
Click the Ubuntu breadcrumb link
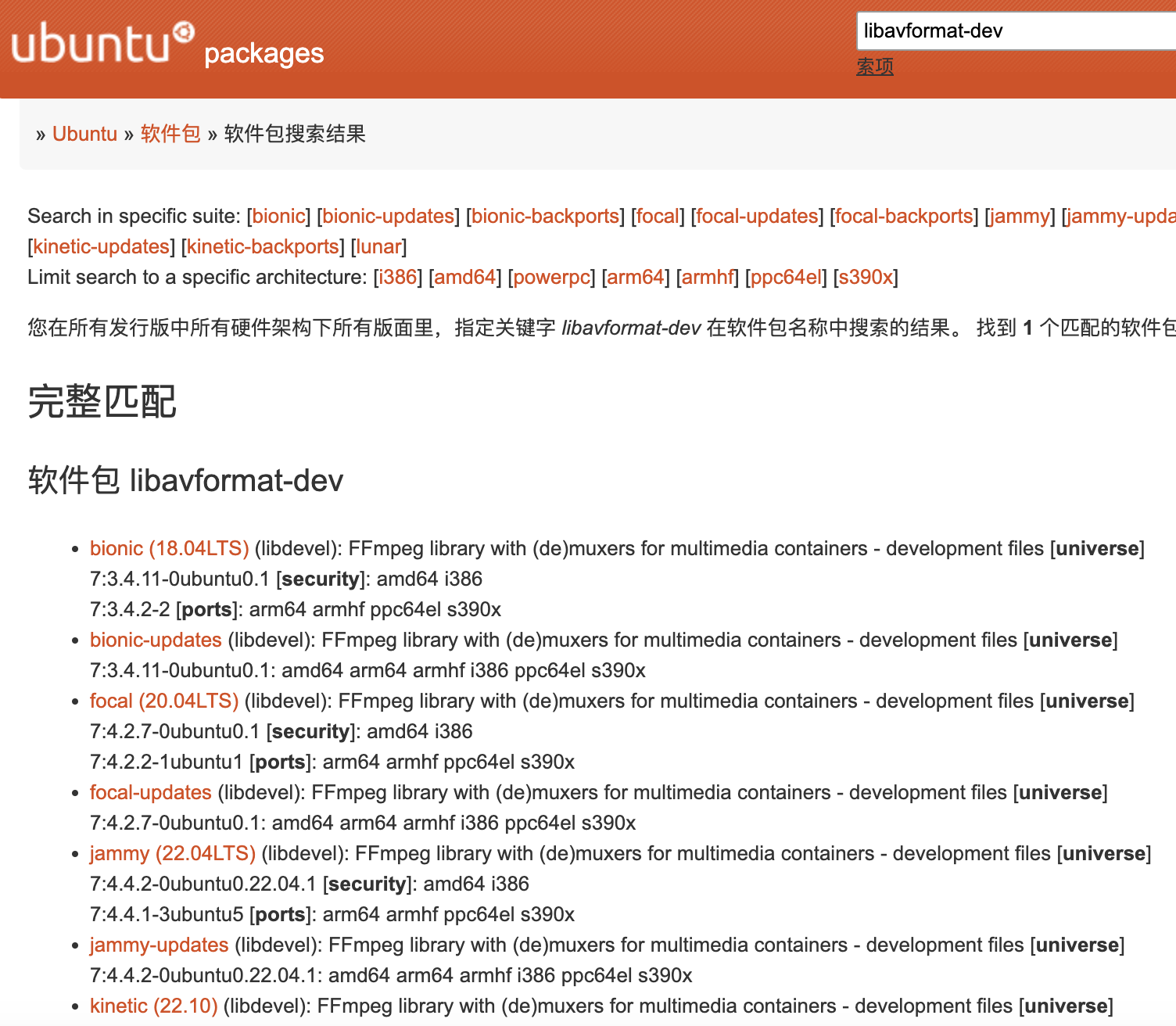click(x=84, y=134)
